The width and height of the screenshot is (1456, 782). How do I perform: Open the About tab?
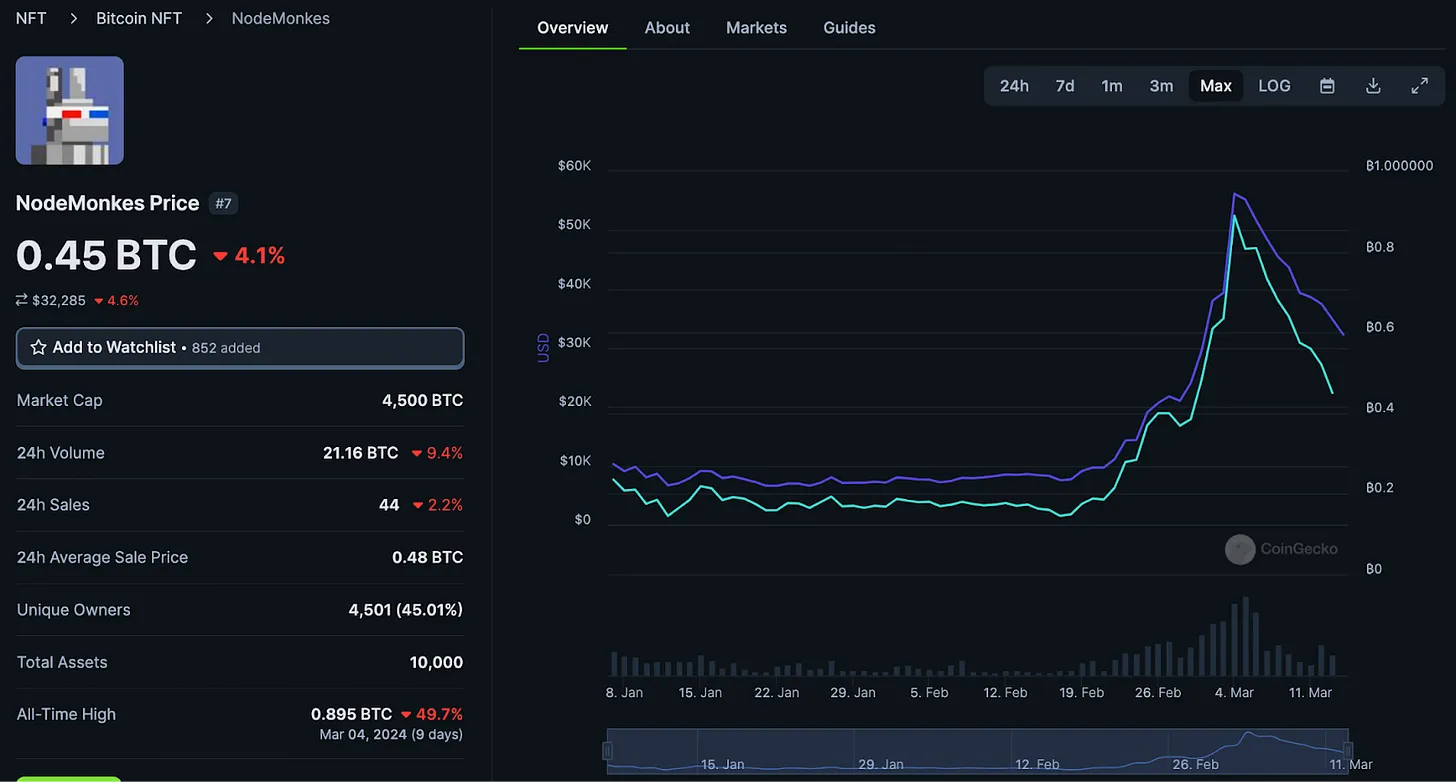(667, 28)
